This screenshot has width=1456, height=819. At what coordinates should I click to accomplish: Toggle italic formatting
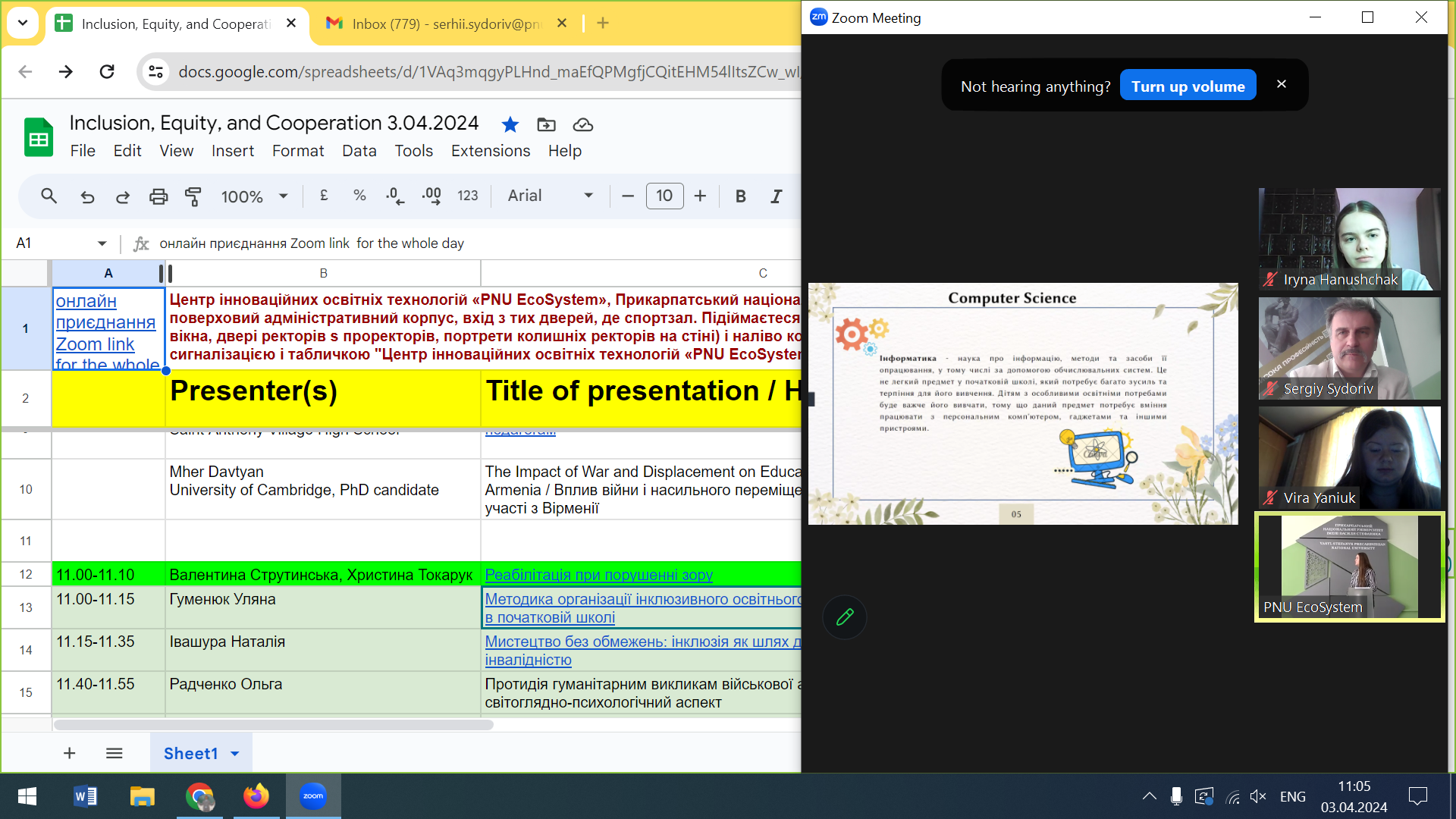coord(776,196)
